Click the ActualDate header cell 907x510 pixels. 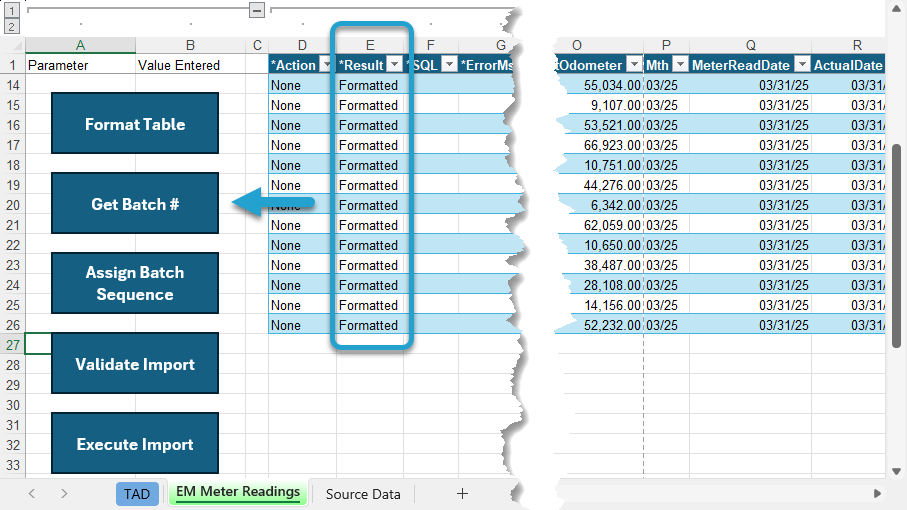pos(848,65)
